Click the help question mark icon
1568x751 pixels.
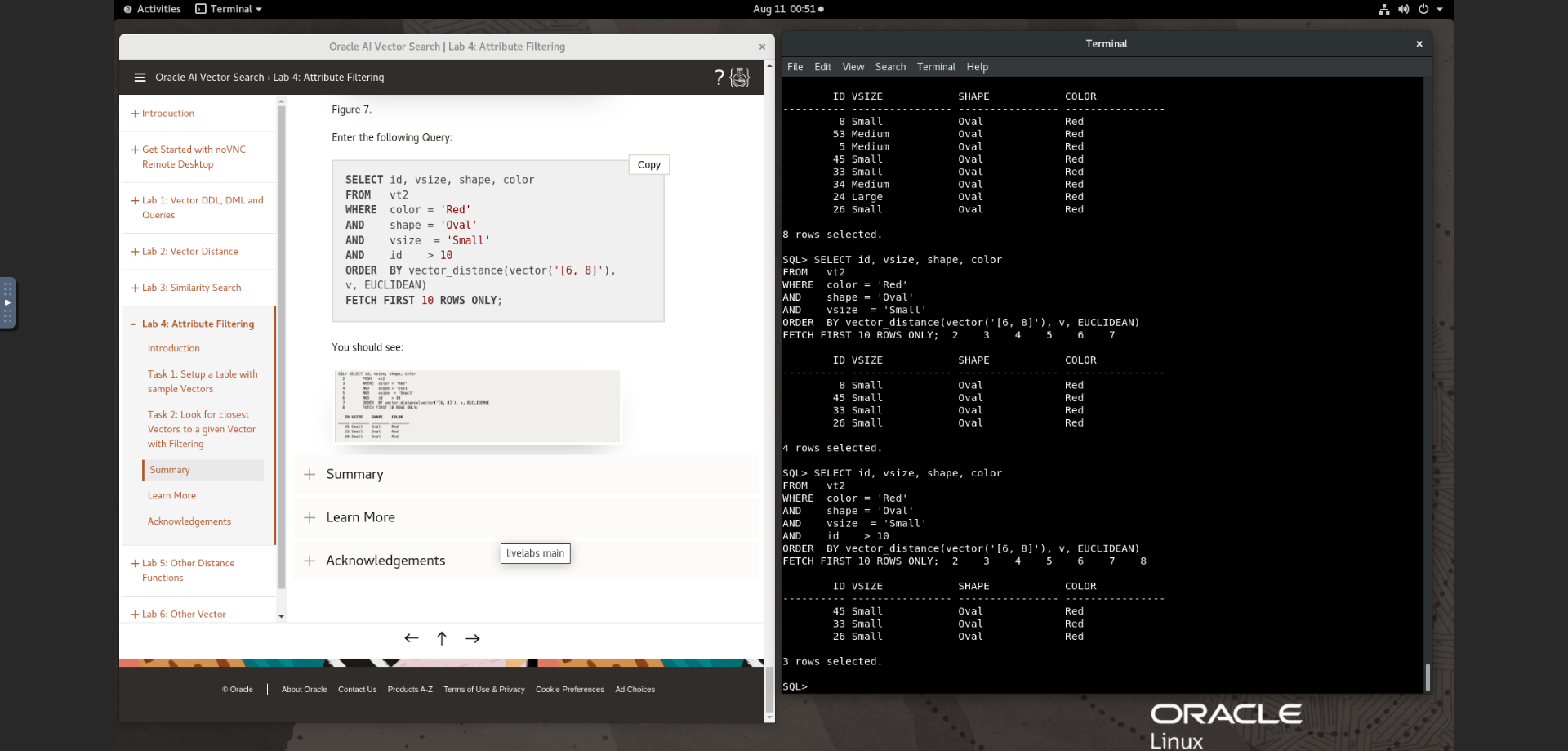(x=719, y=78)
